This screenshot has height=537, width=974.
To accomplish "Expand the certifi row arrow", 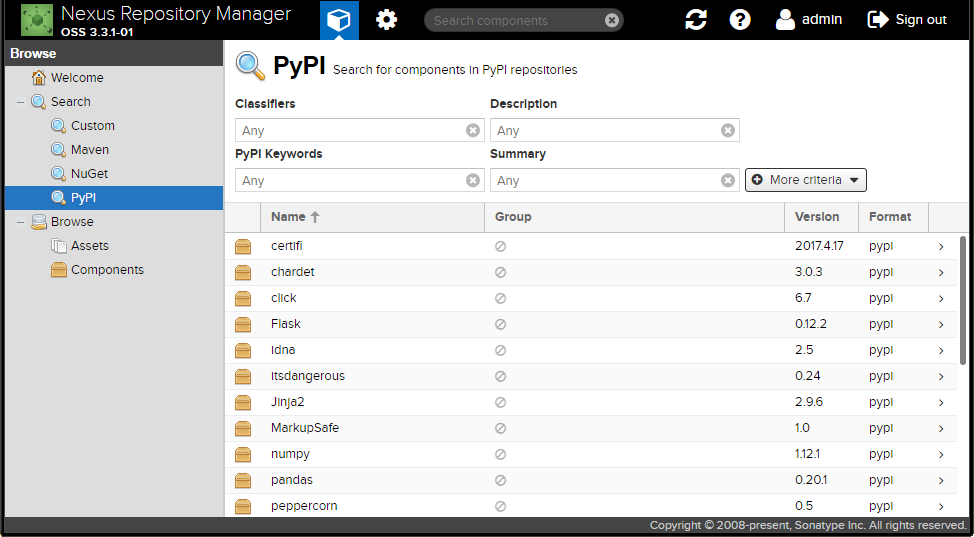I will tap(941, 247).
